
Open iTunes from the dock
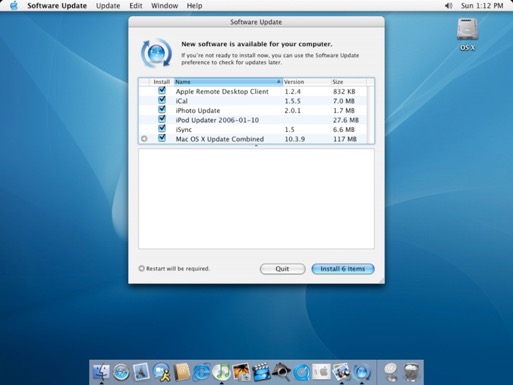coord(221,372)
